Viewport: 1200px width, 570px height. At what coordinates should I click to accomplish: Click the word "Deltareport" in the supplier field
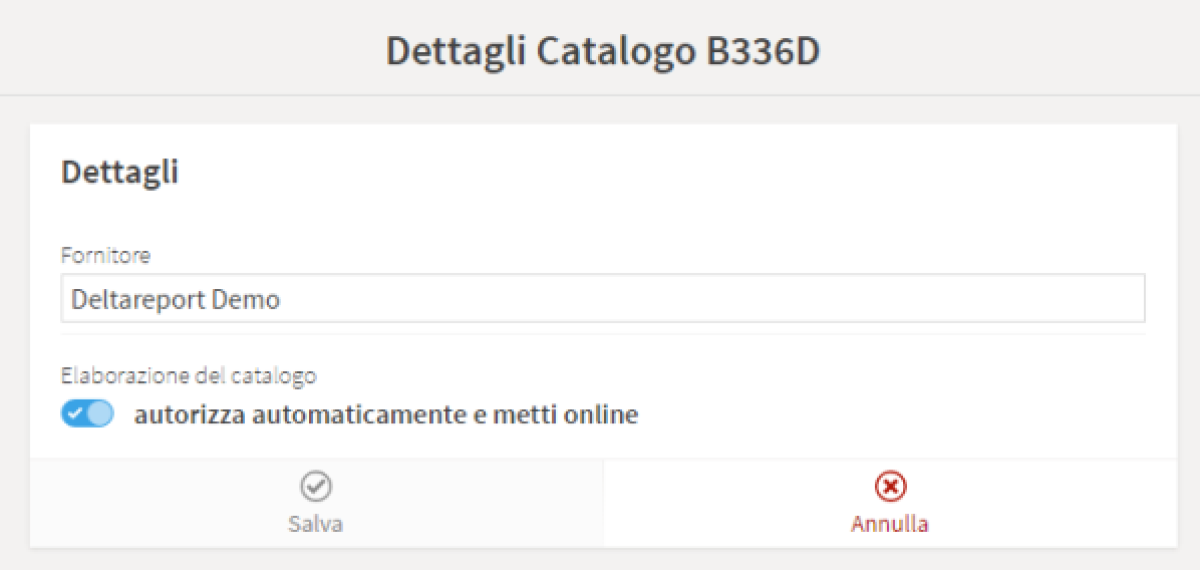coord(140,300)
